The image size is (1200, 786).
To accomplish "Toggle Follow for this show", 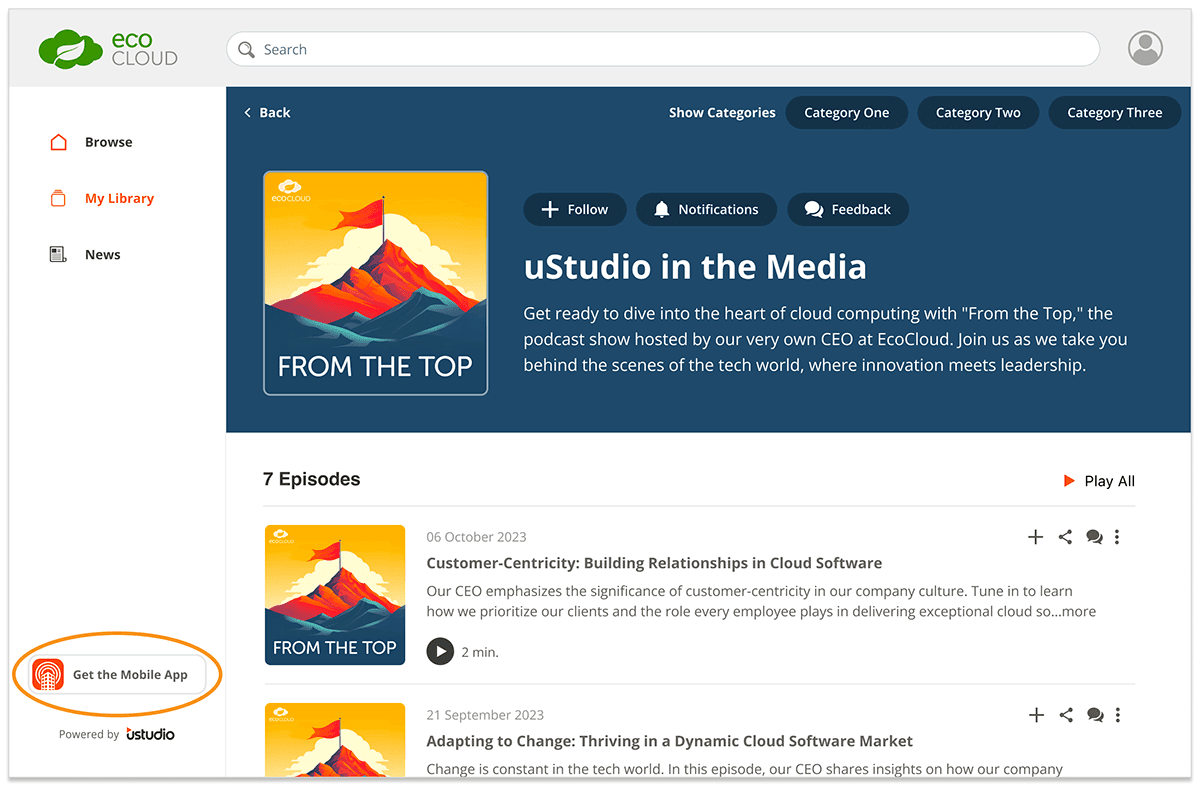I will point(574,209).
